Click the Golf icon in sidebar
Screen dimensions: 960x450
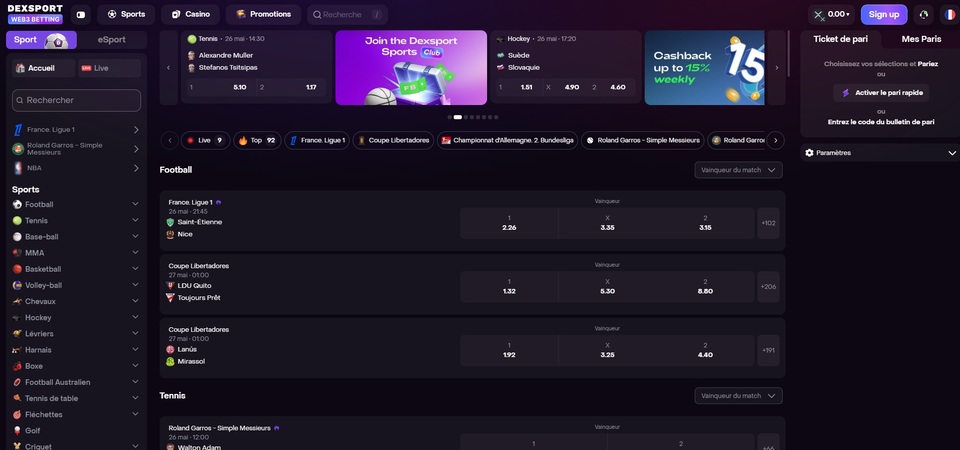pos(17,430)
